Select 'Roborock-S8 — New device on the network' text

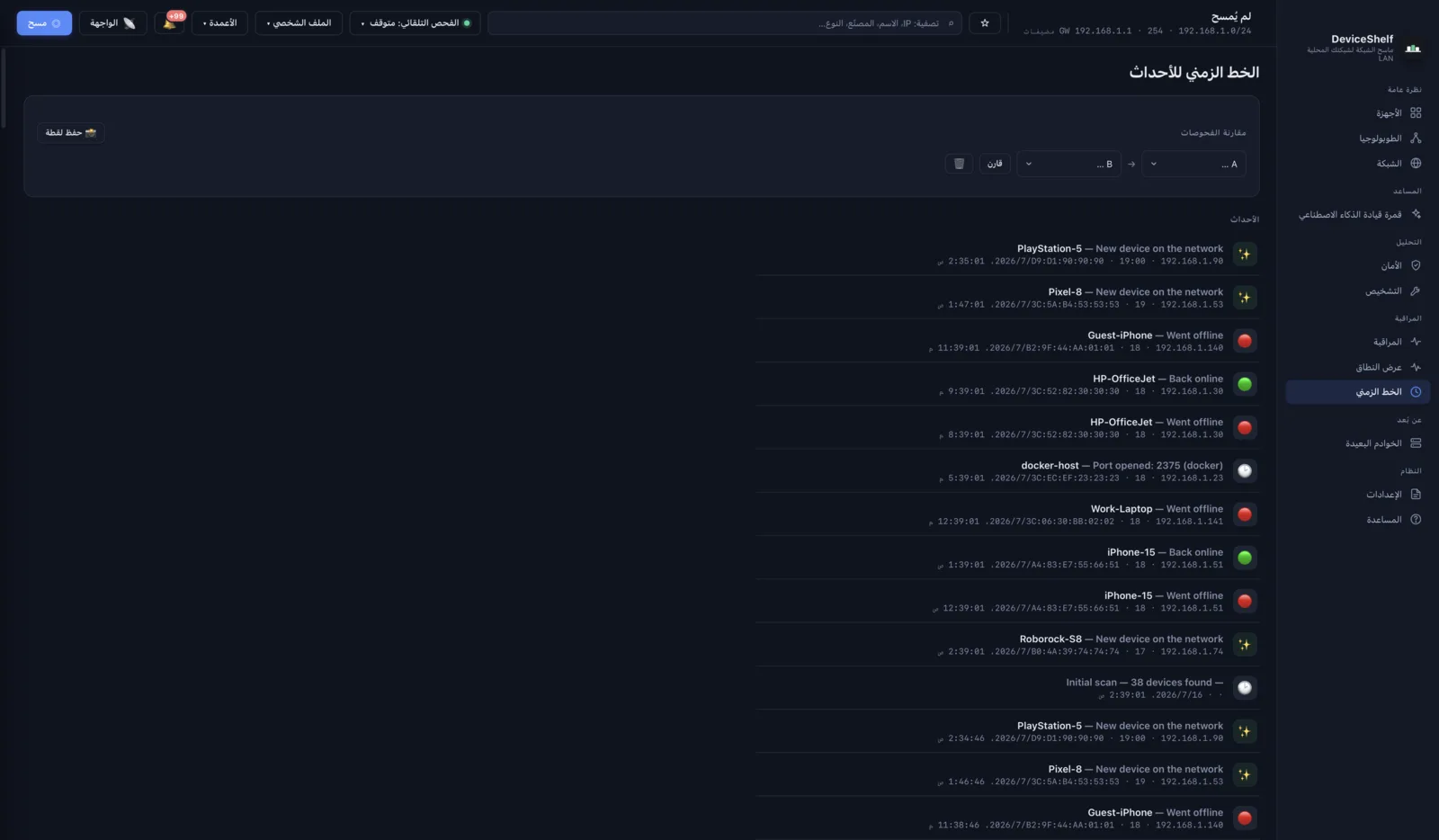[x=1122, y=639]
